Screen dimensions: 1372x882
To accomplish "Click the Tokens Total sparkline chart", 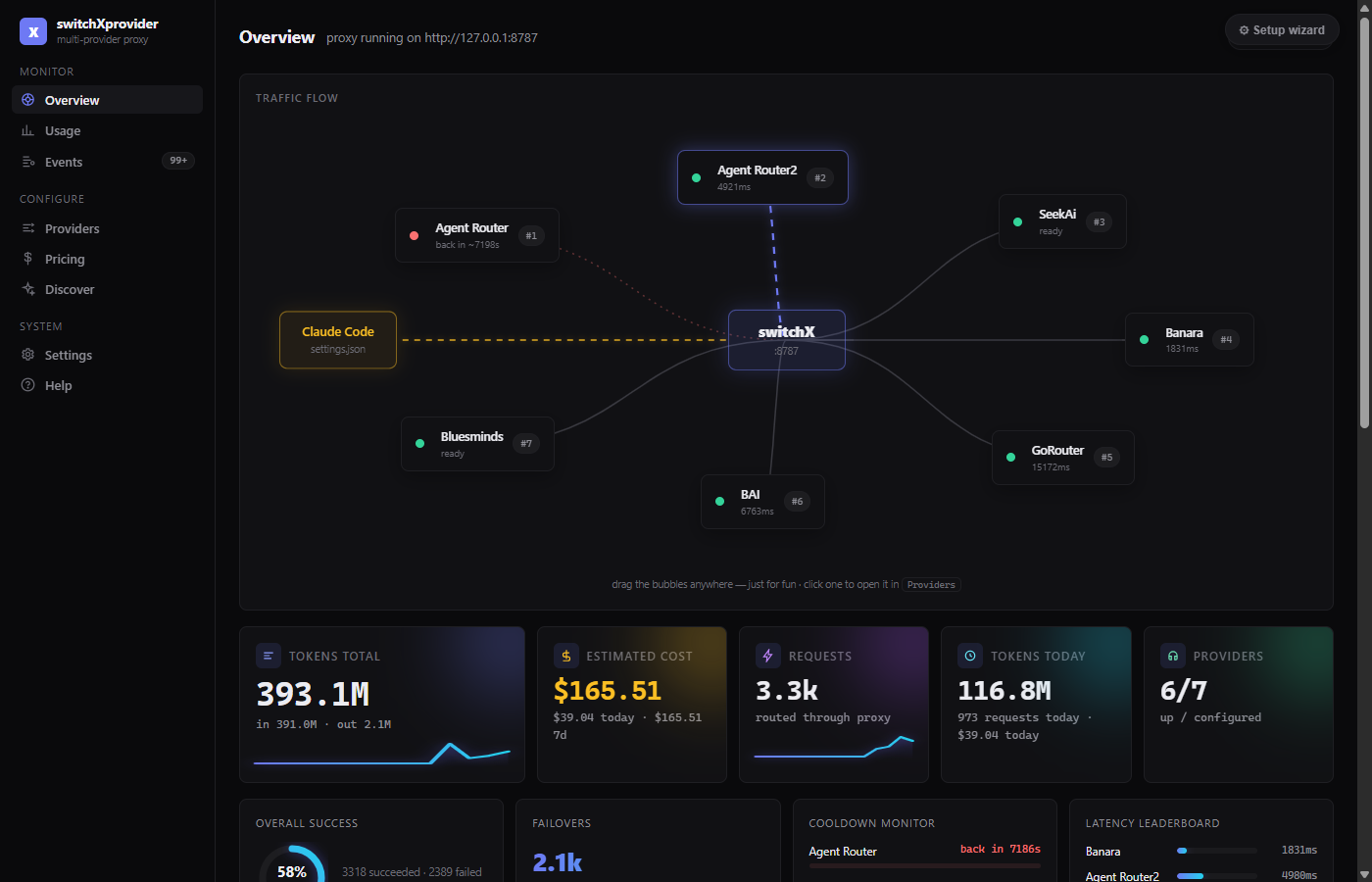I will pos(382,754).
